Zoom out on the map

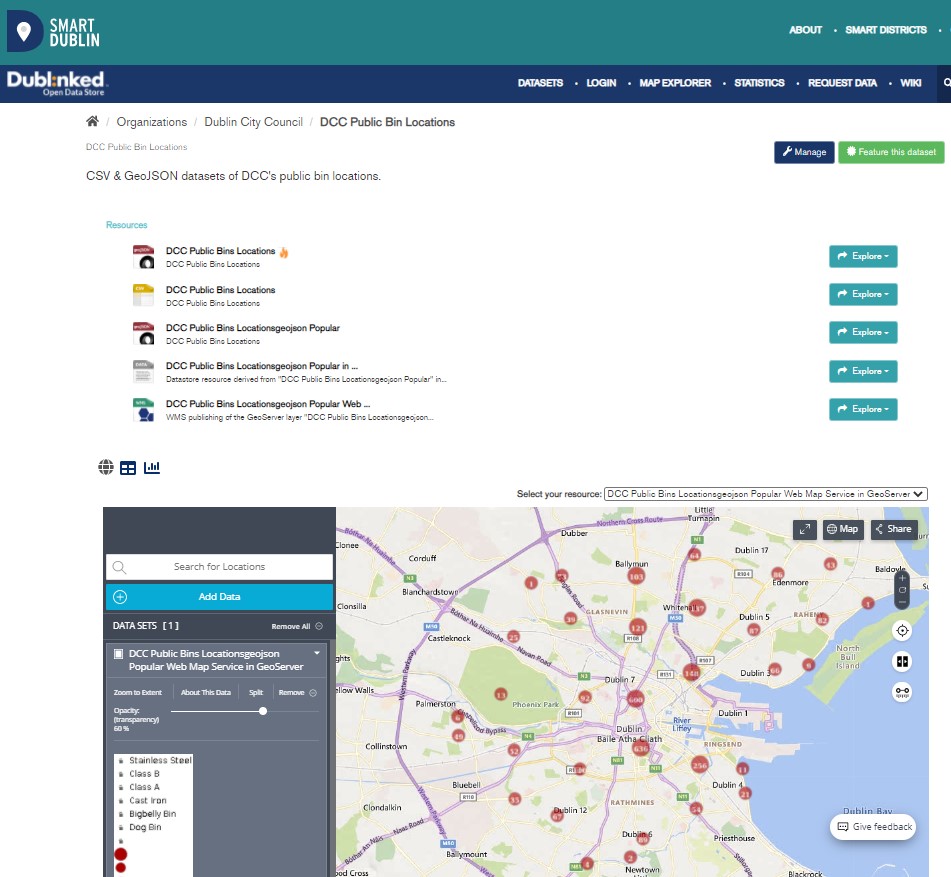point(902,602)
